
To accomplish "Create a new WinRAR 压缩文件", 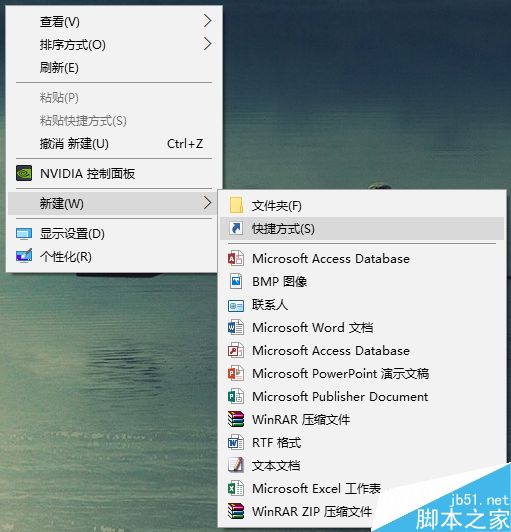I will (362, 419).
